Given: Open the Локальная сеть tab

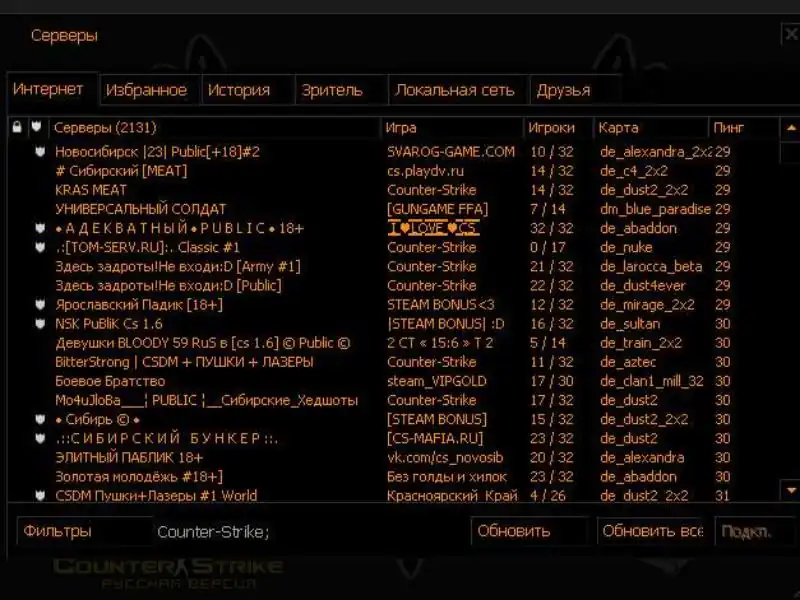Looking at the screenshot, I should [458, 90].
